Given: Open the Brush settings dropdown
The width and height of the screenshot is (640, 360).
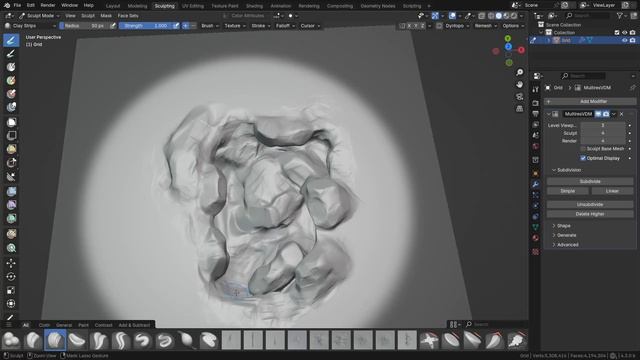Looking at the screenshot, I should (x=210, y=26).
